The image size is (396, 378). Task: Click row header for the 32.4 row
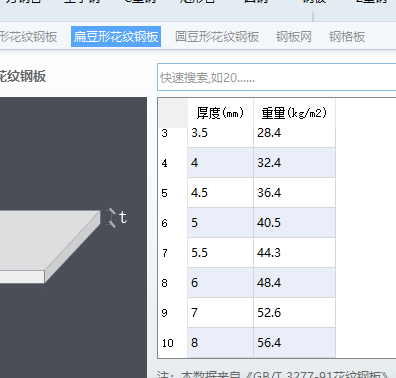[173, 163]
